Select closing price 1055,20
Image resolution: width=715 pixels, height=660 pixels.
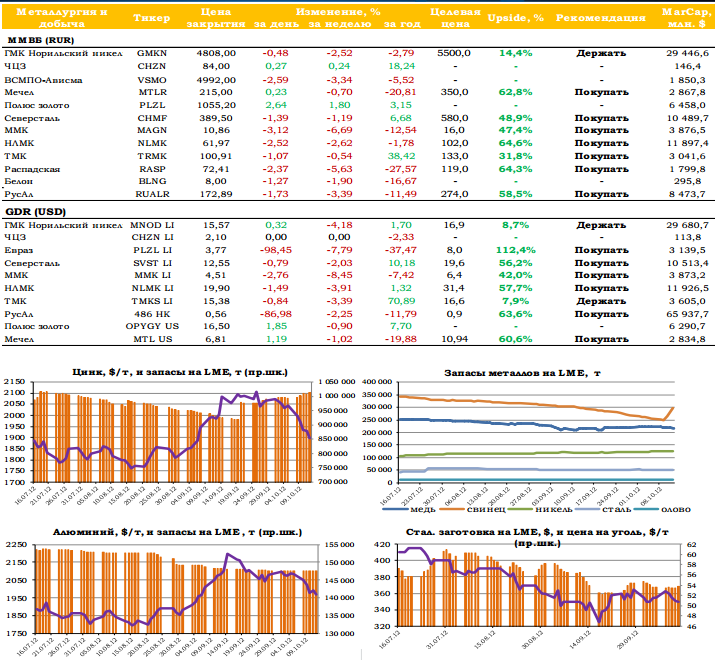click(216, 105)
